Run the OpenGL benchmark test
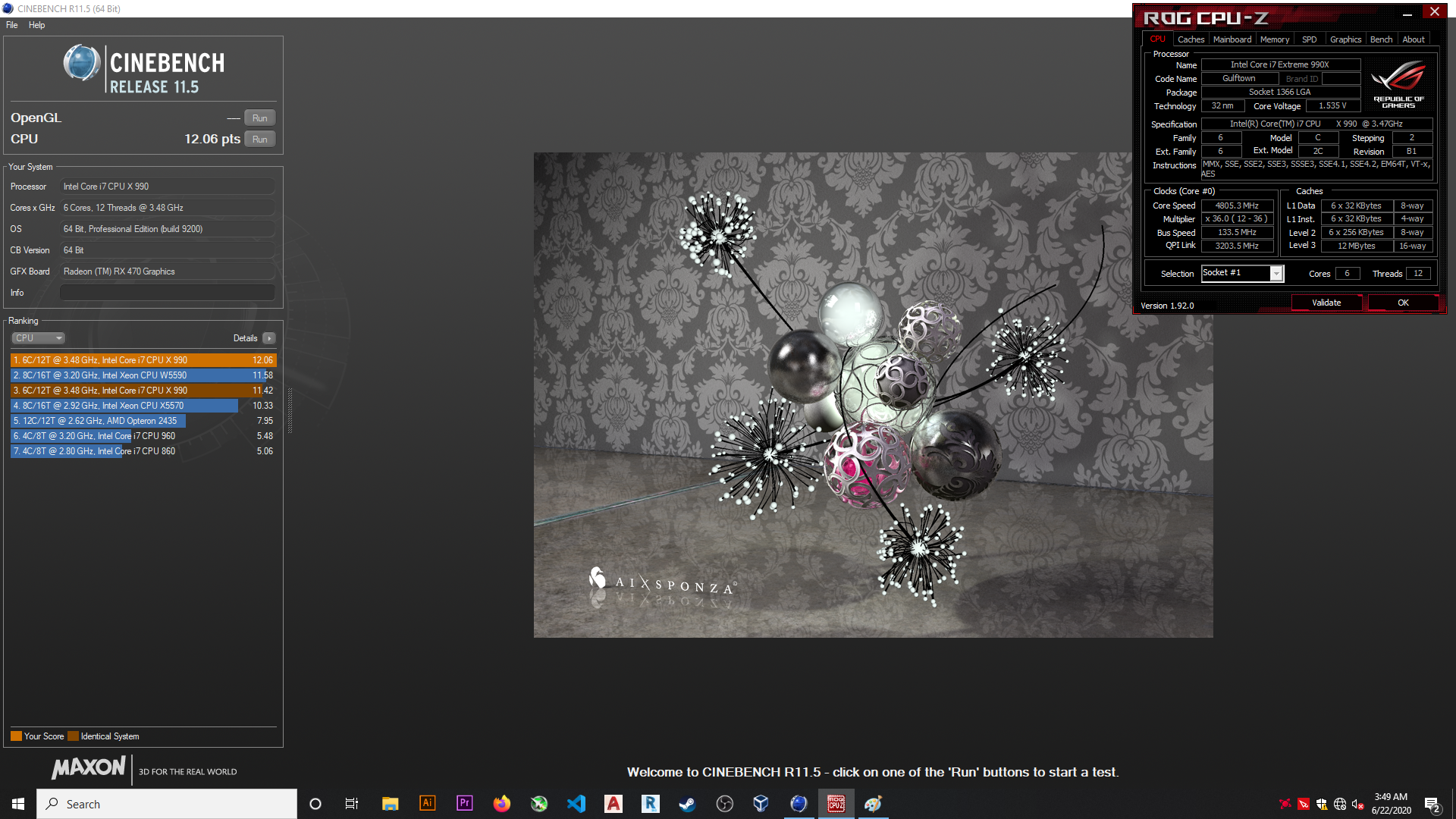This screenshot has width=1456, height=819. [259, 118]
